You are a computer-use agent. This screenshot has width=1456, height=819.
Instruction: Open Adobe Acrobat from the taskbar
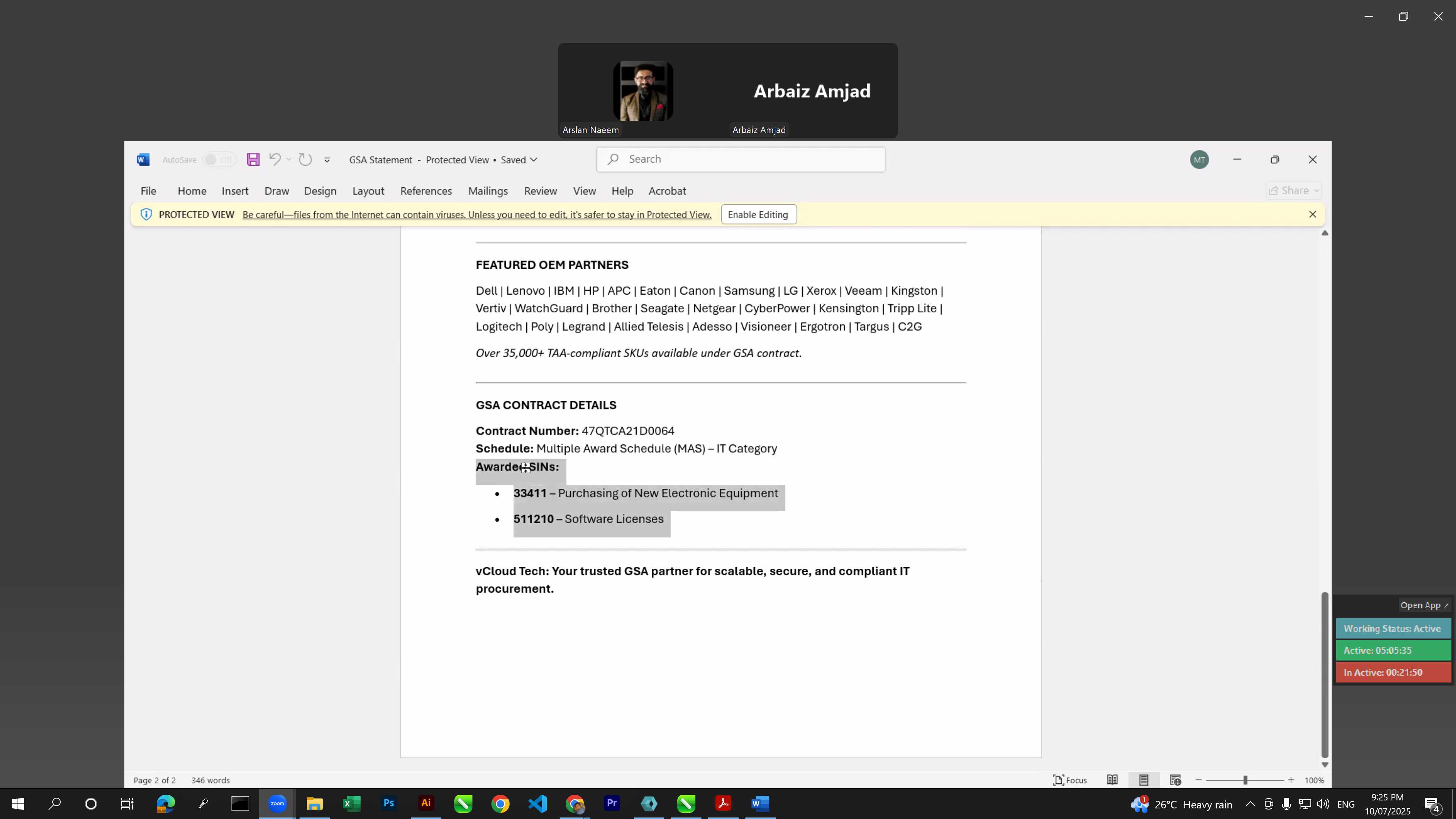click(723, 804)
